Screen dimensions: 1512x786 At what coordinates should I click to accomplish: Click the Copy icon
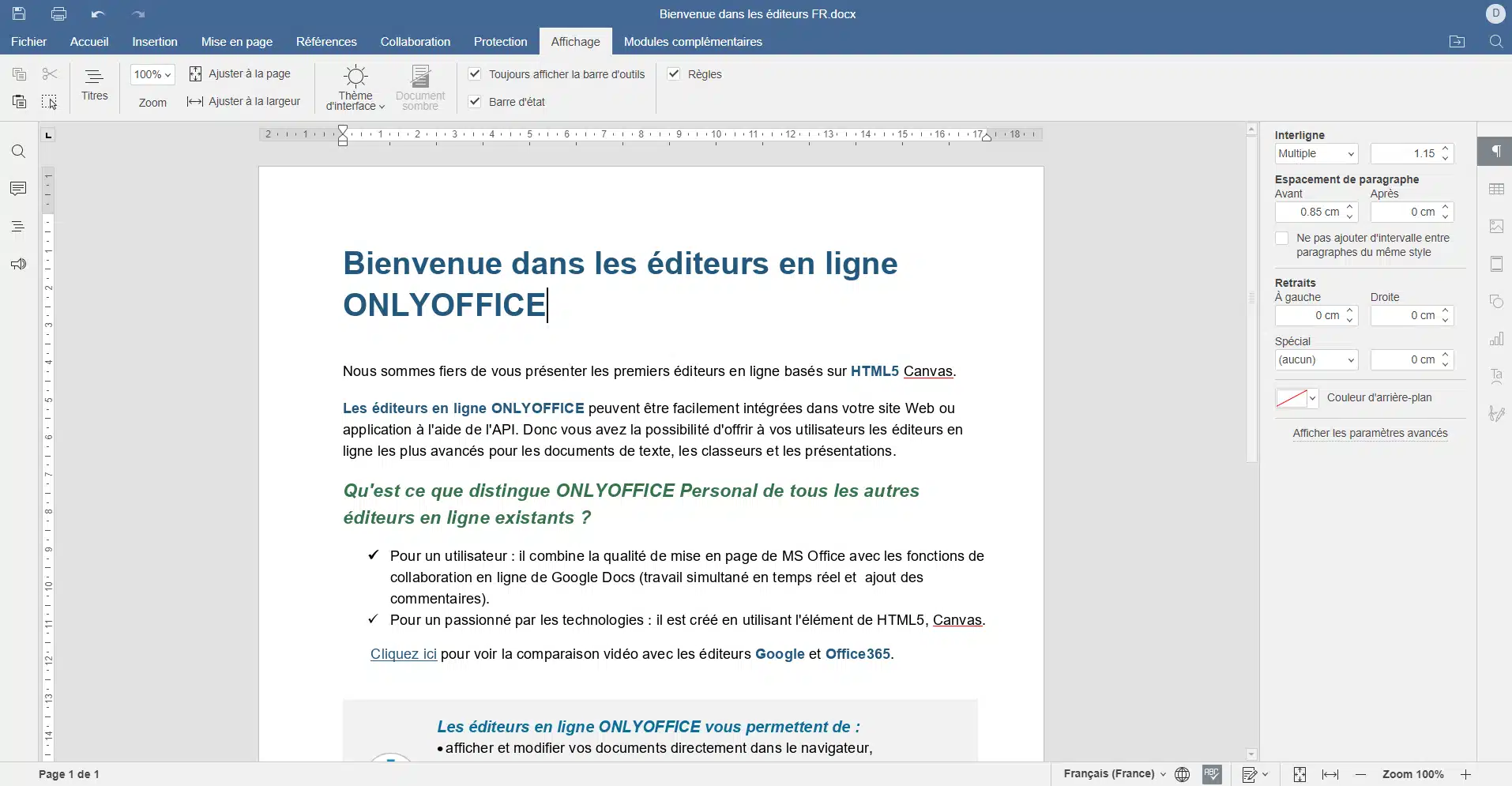[19, 74]
